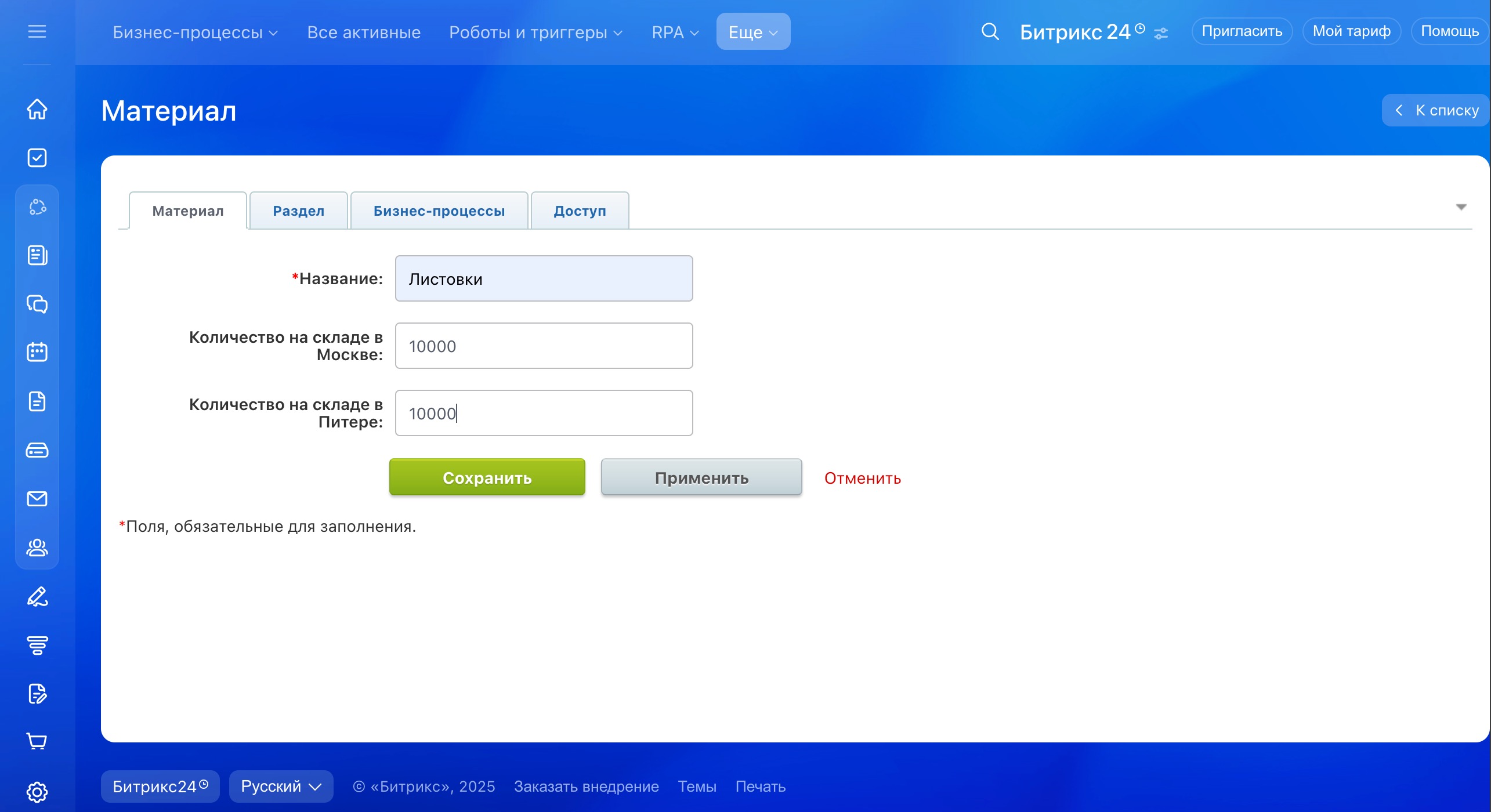This screenshot has height=812, width=1491.
Task: Click the Moscow warehouse quantity field
Action: [x=544, y=346]
